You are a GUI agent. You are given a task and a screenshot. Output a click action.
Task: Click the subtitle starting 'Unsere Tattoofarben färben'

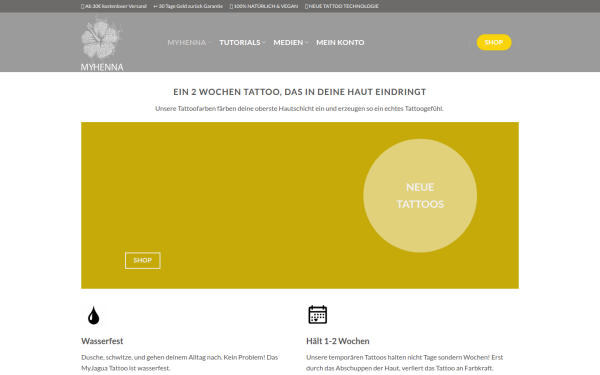(x=299, y=109)
